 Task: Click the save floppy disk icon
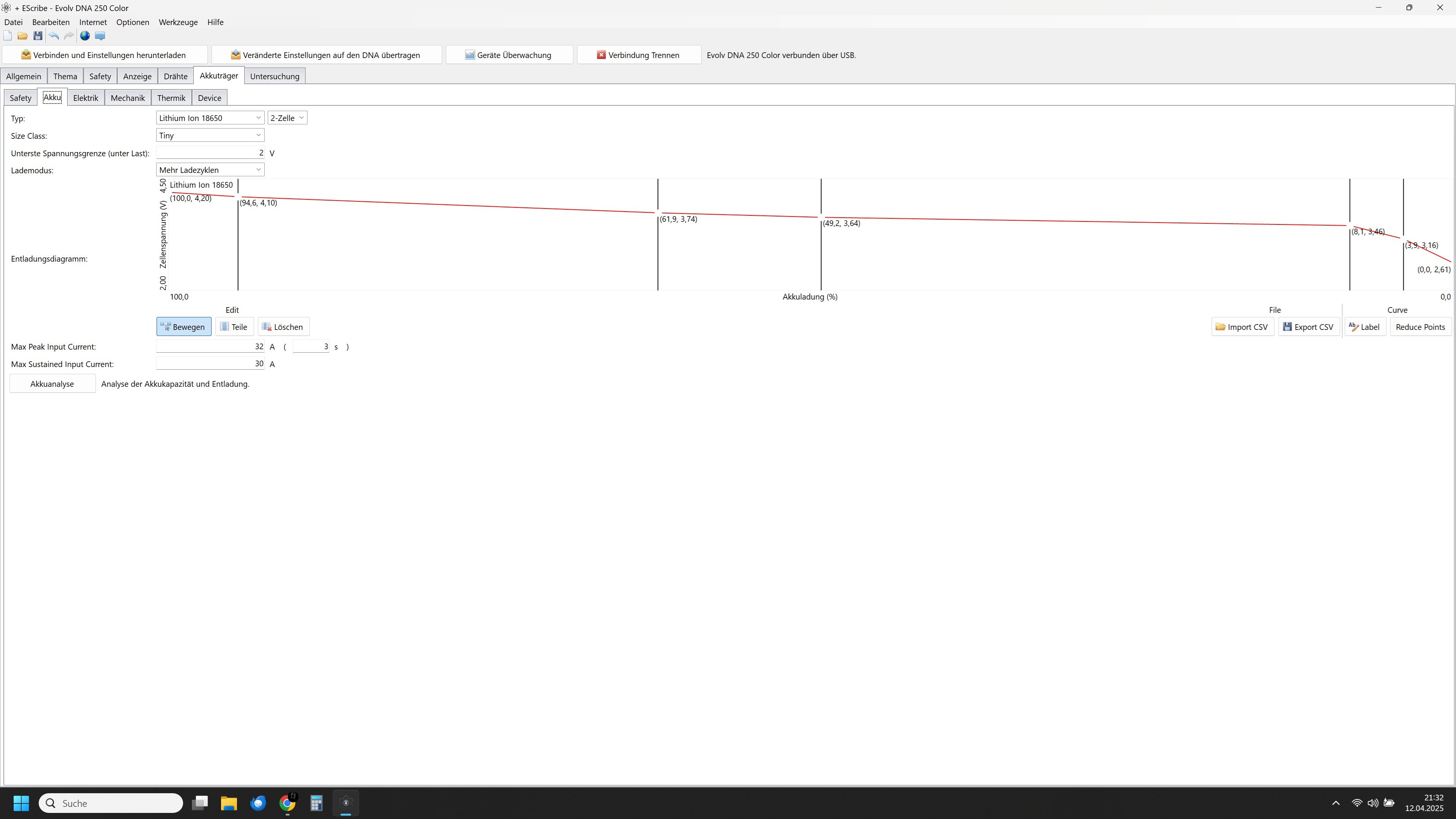click(x=38, y=36)
